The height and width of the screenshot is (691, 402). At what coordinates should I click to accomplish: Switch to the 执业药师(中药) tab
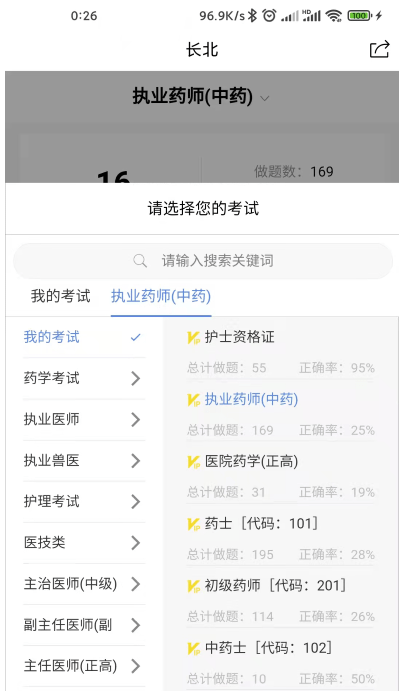pyautogui.click(x=161, y=296)
